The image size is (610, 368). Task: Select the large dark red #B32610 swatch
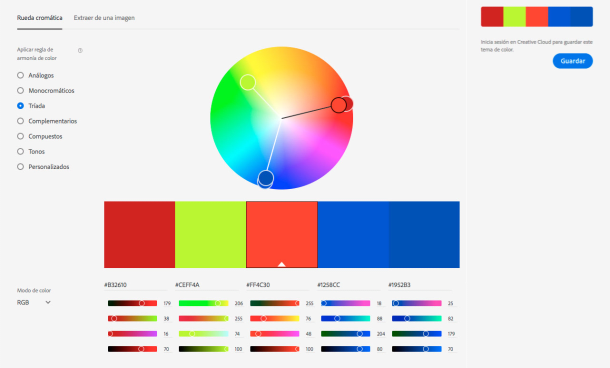pyautogui.click(x=139, y=235)
